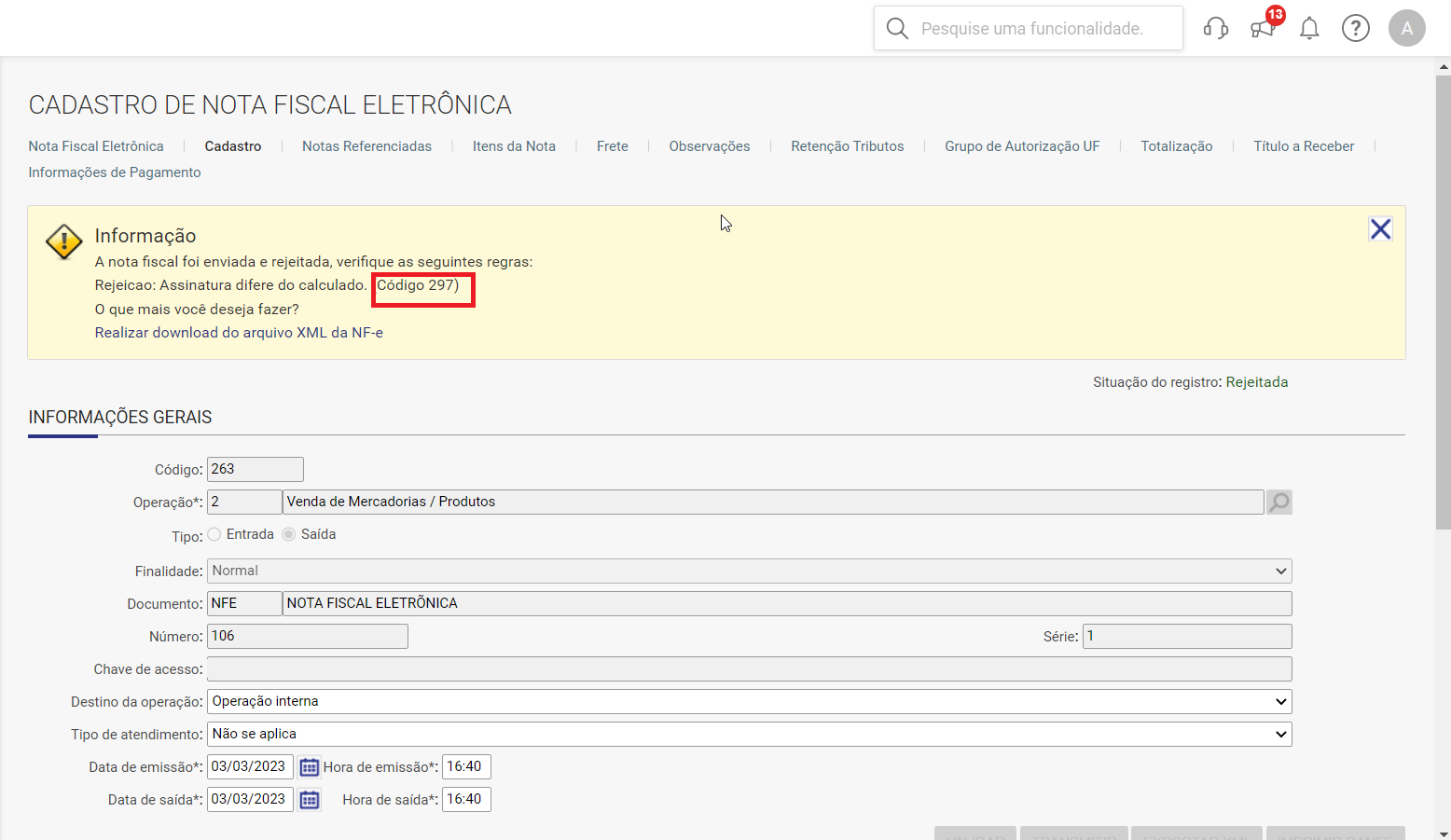The width and height of the screenshot is (1451, 840).
Task: Switch to the Frete tab
Action: click(613, 146)
